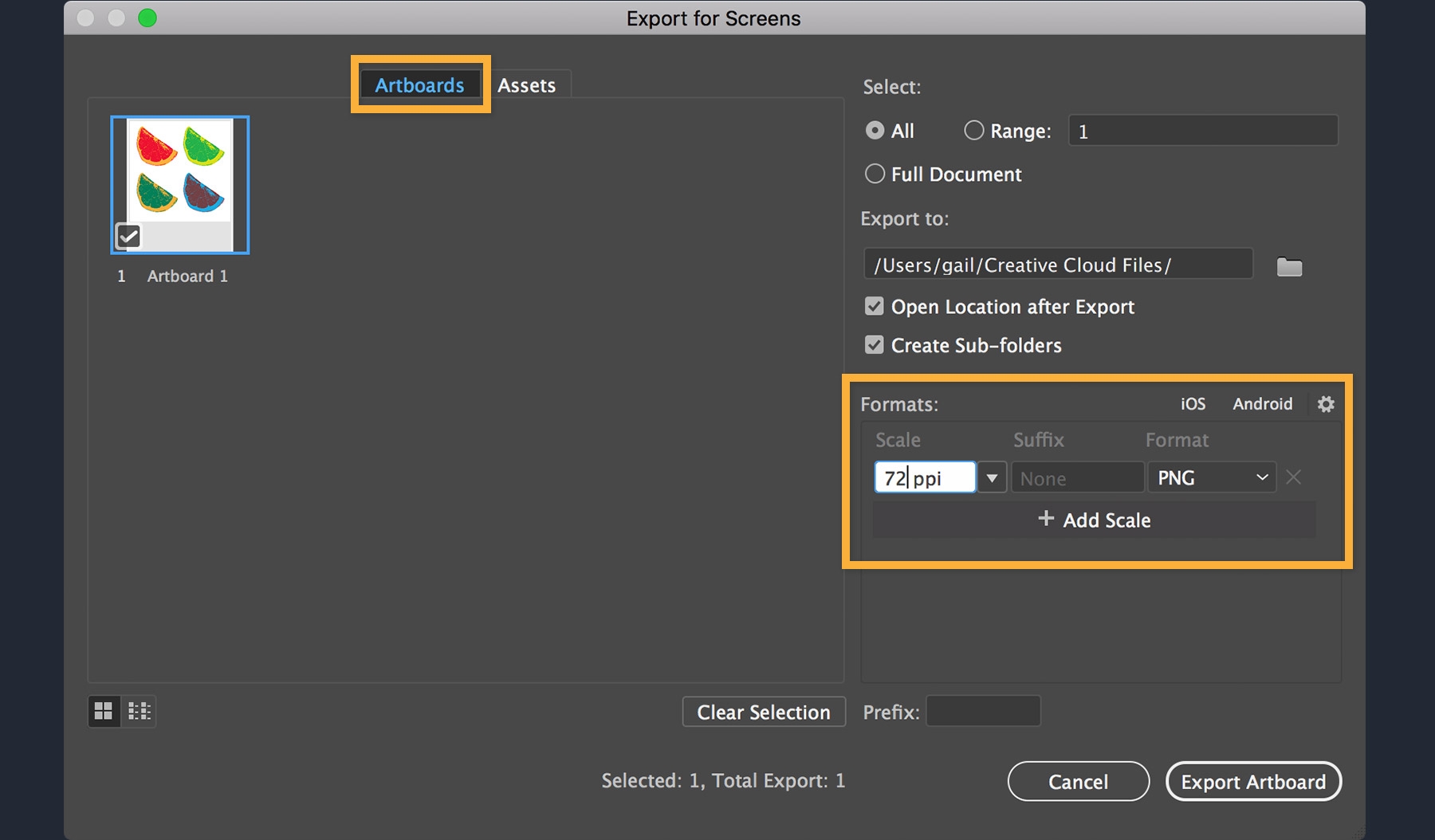1435x840 pixels.
Task: Click inside the Prefix input field
Action: coord(983,711)
